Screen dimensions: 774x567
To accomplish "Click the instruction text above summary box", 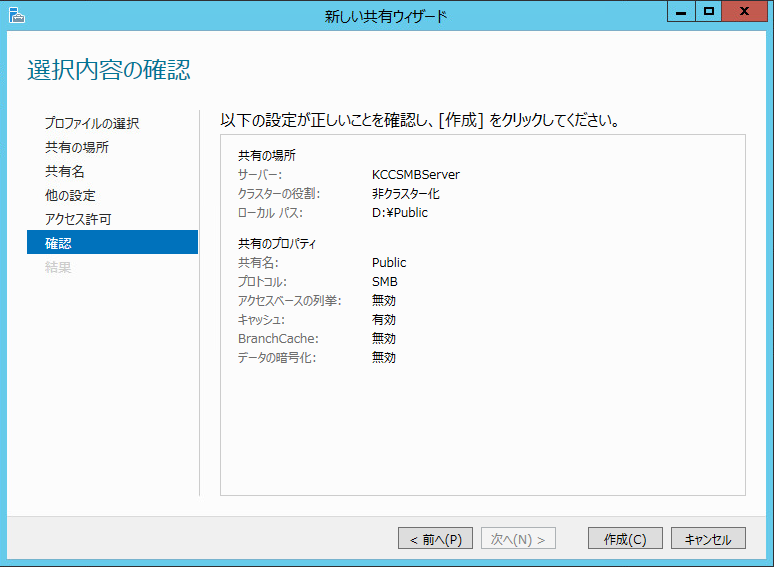I will [420, 120].
